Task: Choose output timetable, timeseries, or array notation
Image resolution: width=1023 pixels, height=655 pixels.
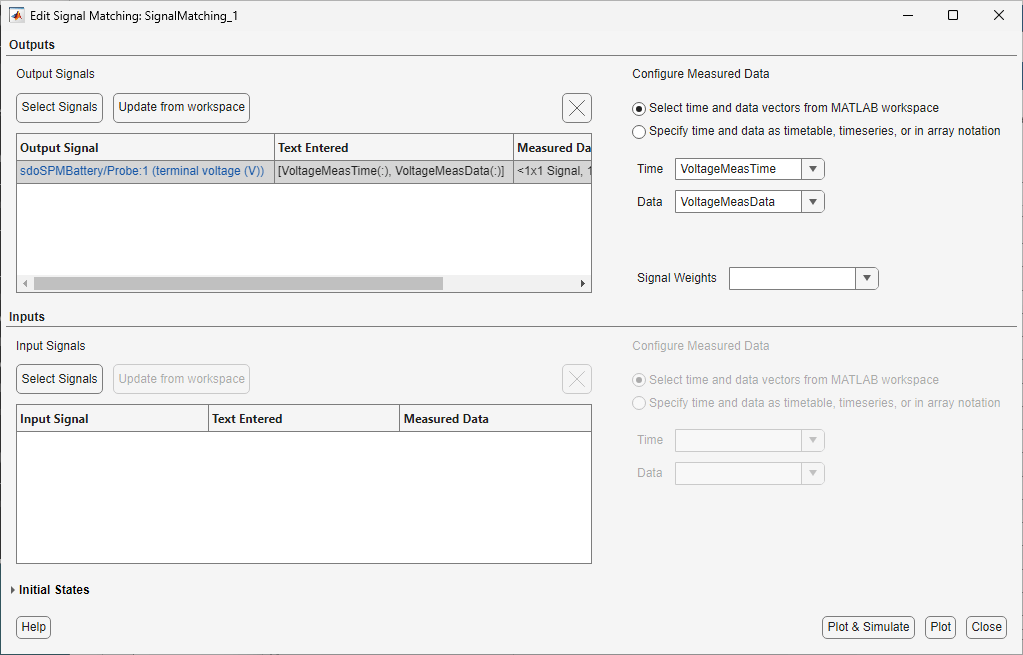Action: pos(639,132)
